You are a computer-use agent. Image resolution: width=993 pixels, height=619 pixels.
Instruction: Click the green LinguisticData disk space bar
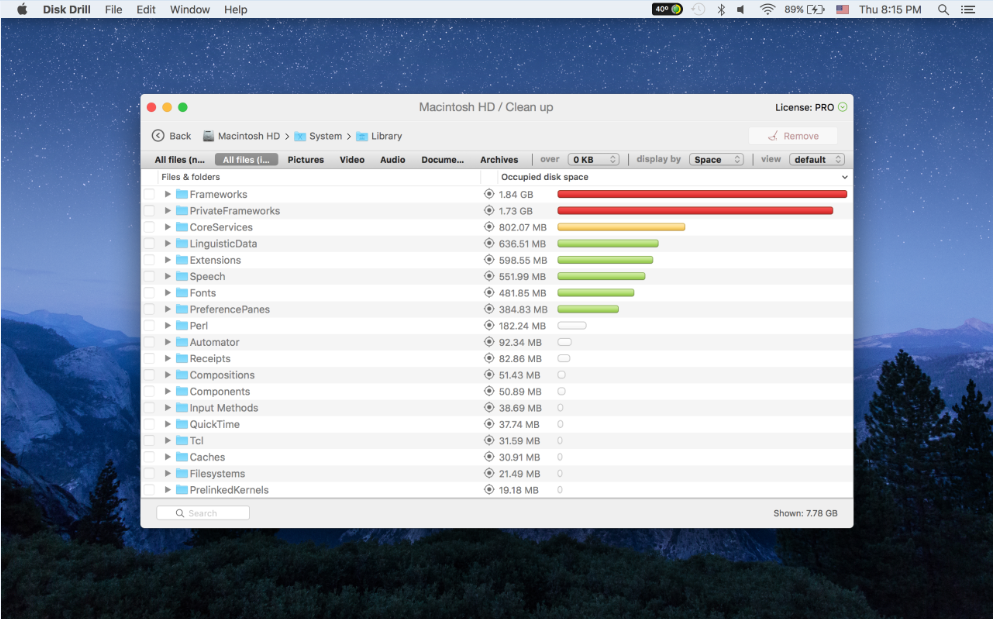click(x=608, y=243)
